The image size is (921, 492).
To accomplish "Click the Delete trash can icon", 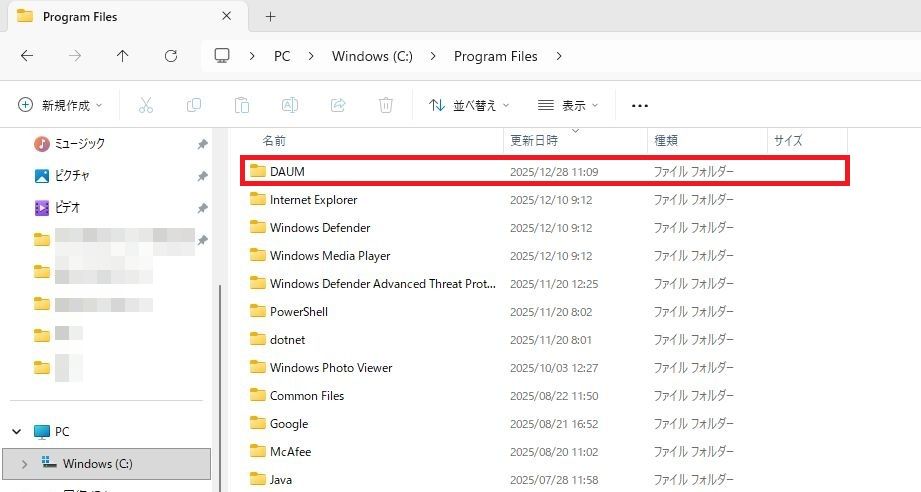I will coord(385,105).
